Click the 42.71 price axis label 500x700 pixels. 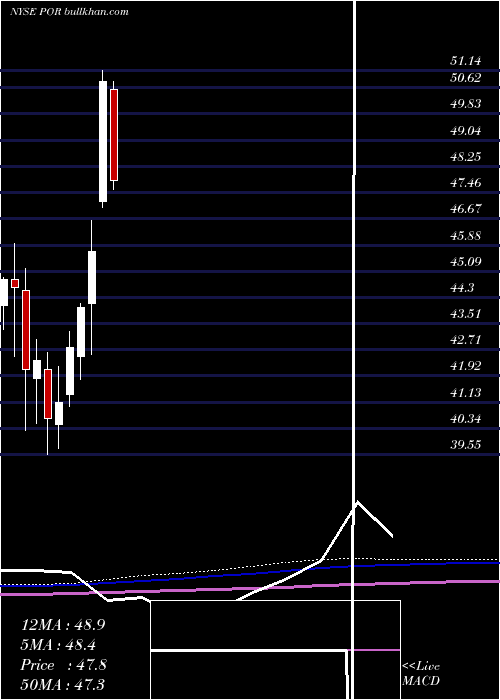click(466, 340)
